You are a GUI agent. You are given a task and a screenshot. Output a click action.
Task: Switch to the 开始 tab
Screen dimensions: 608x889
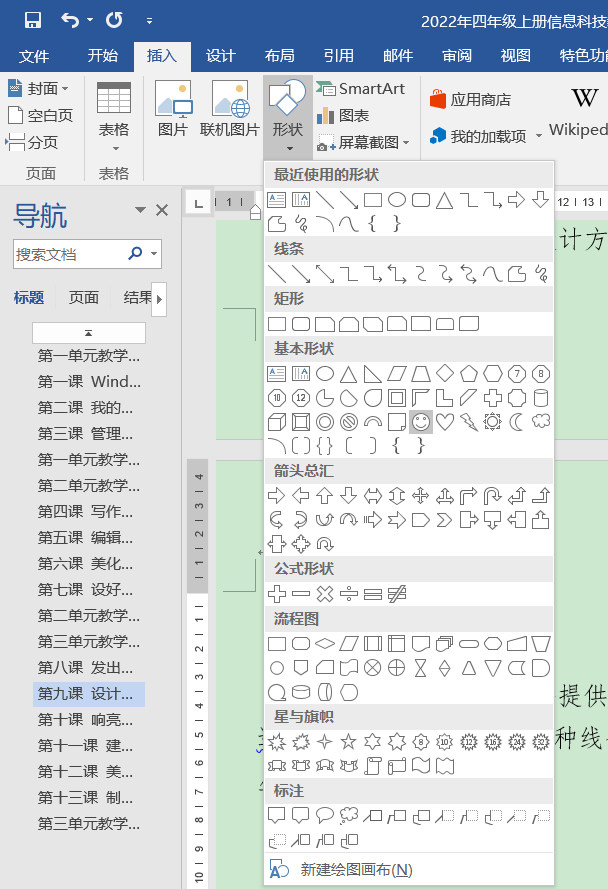[x=103, y=56]
